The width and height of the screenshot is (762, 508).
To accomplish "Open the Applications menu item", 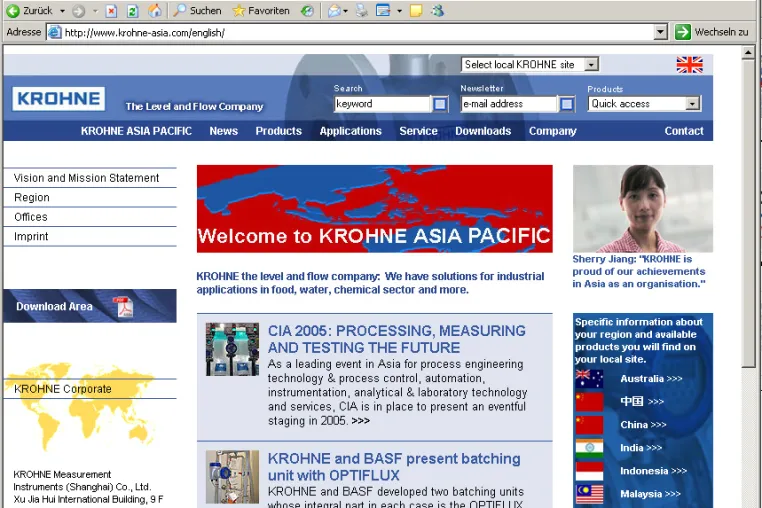I will [x=350, y=131].
